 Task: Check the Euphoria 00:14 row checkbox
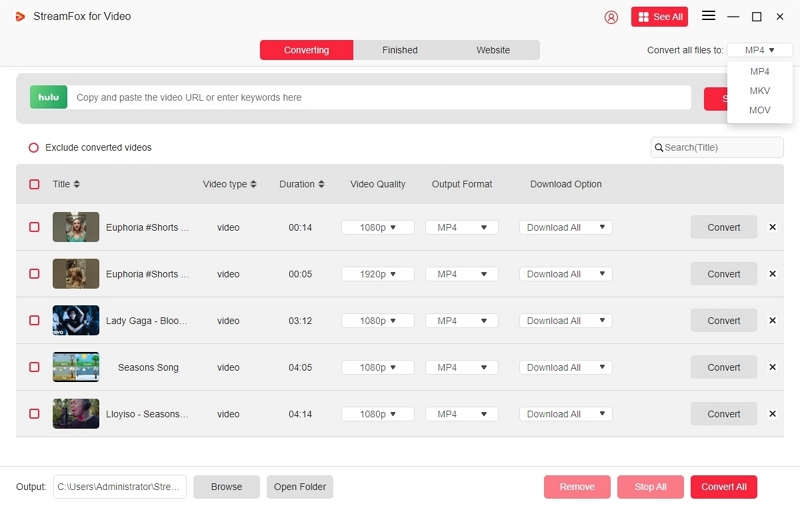tap(34, 227)
